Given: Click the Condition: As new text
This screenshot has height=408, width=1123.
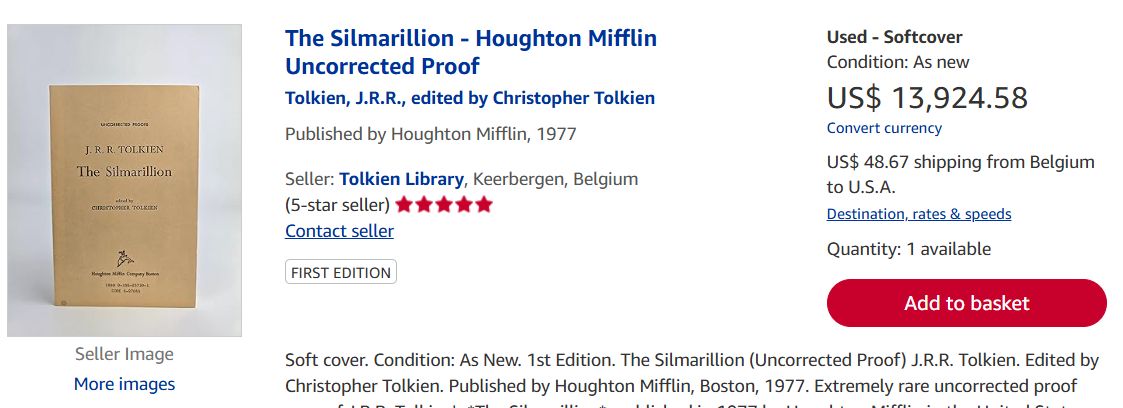Looking at the screenshot, I should [x=898, y=62].
